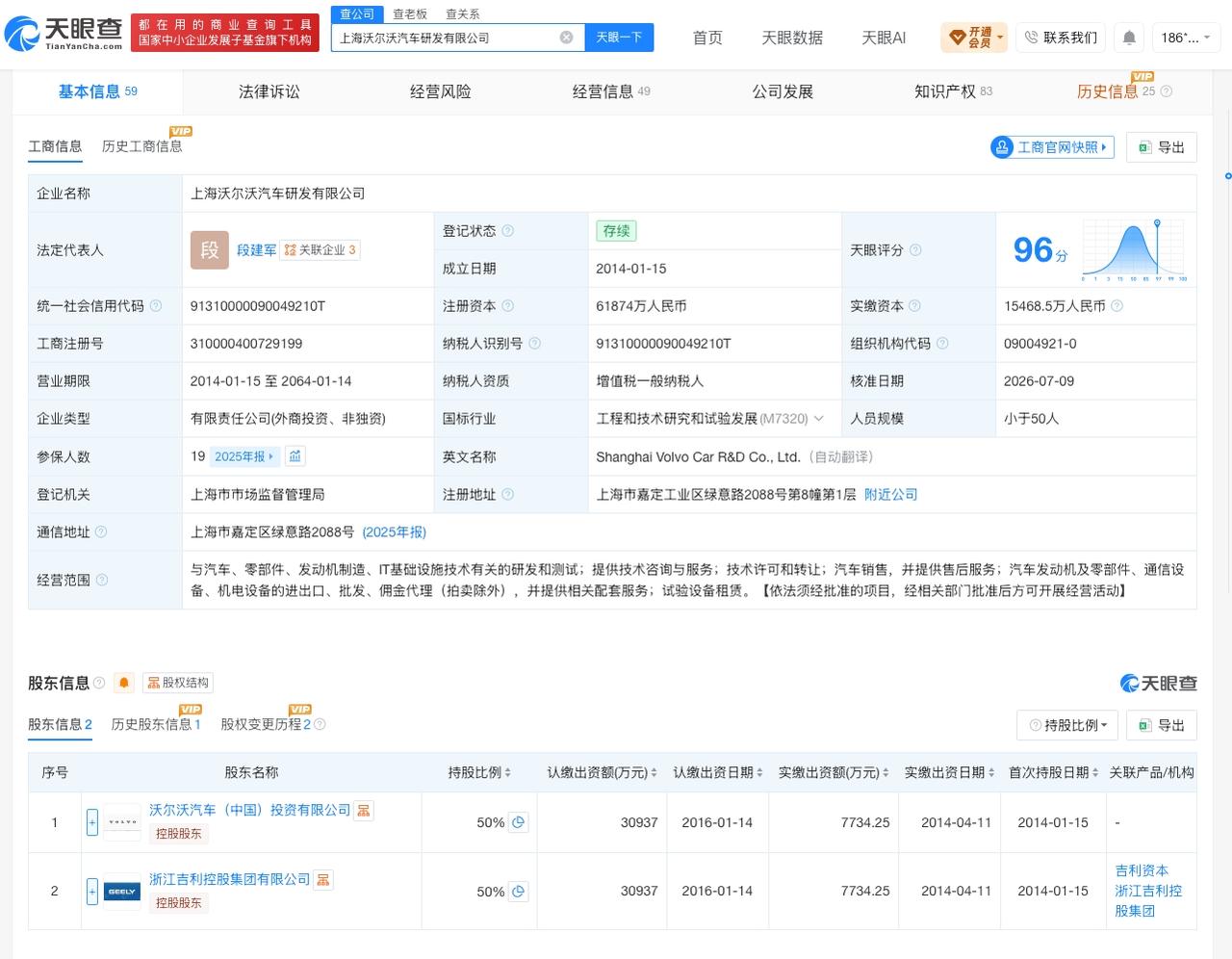This screenshot has width=1232, height=959.
Task: Open the 股权结构 button
Action: pos(177,683)
